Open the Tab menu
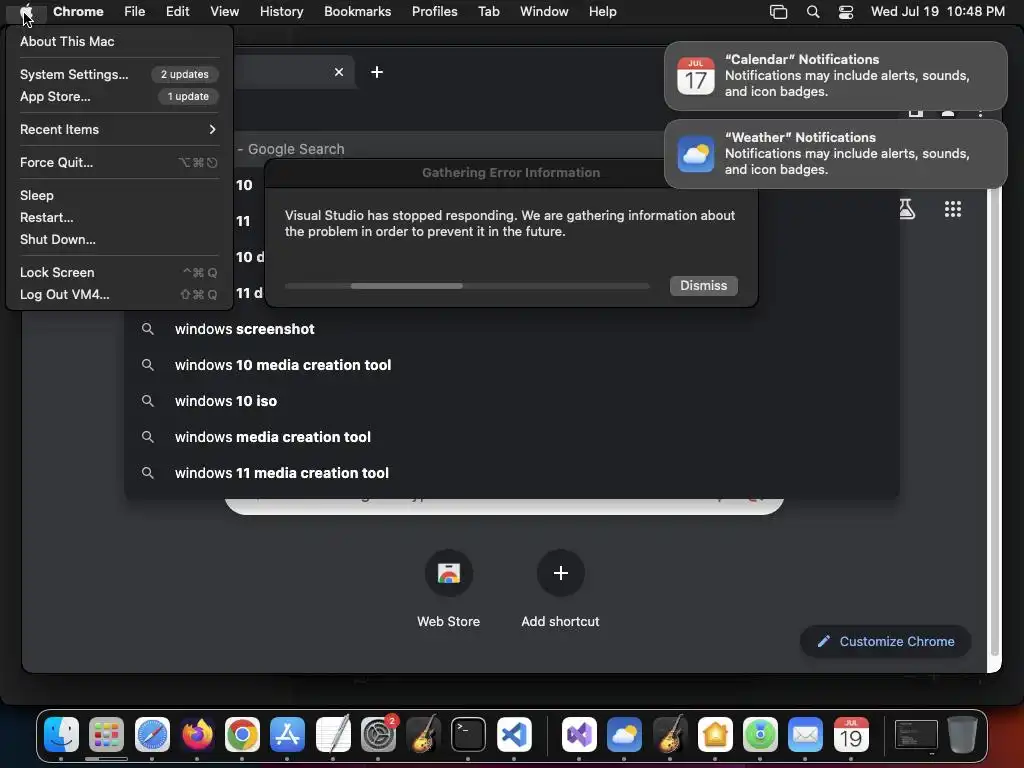Viewport: 1024px width, 768px height. 488,11
